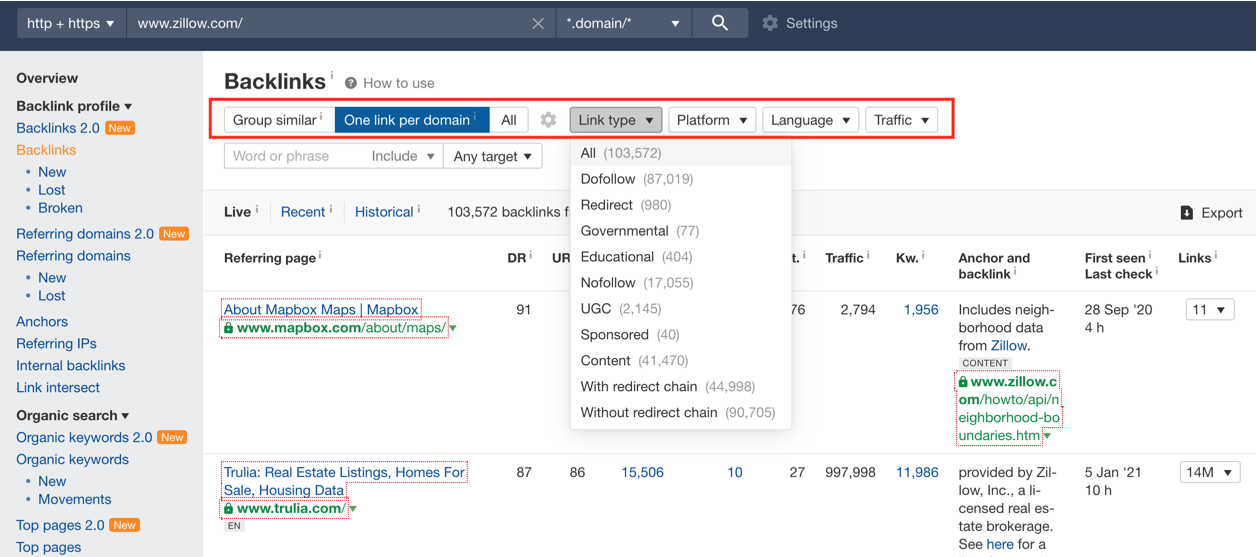Viewport: 1257px width, 557px height.
Task: Collapse the Backlink profile section
Action: click(x=74, y=106)
